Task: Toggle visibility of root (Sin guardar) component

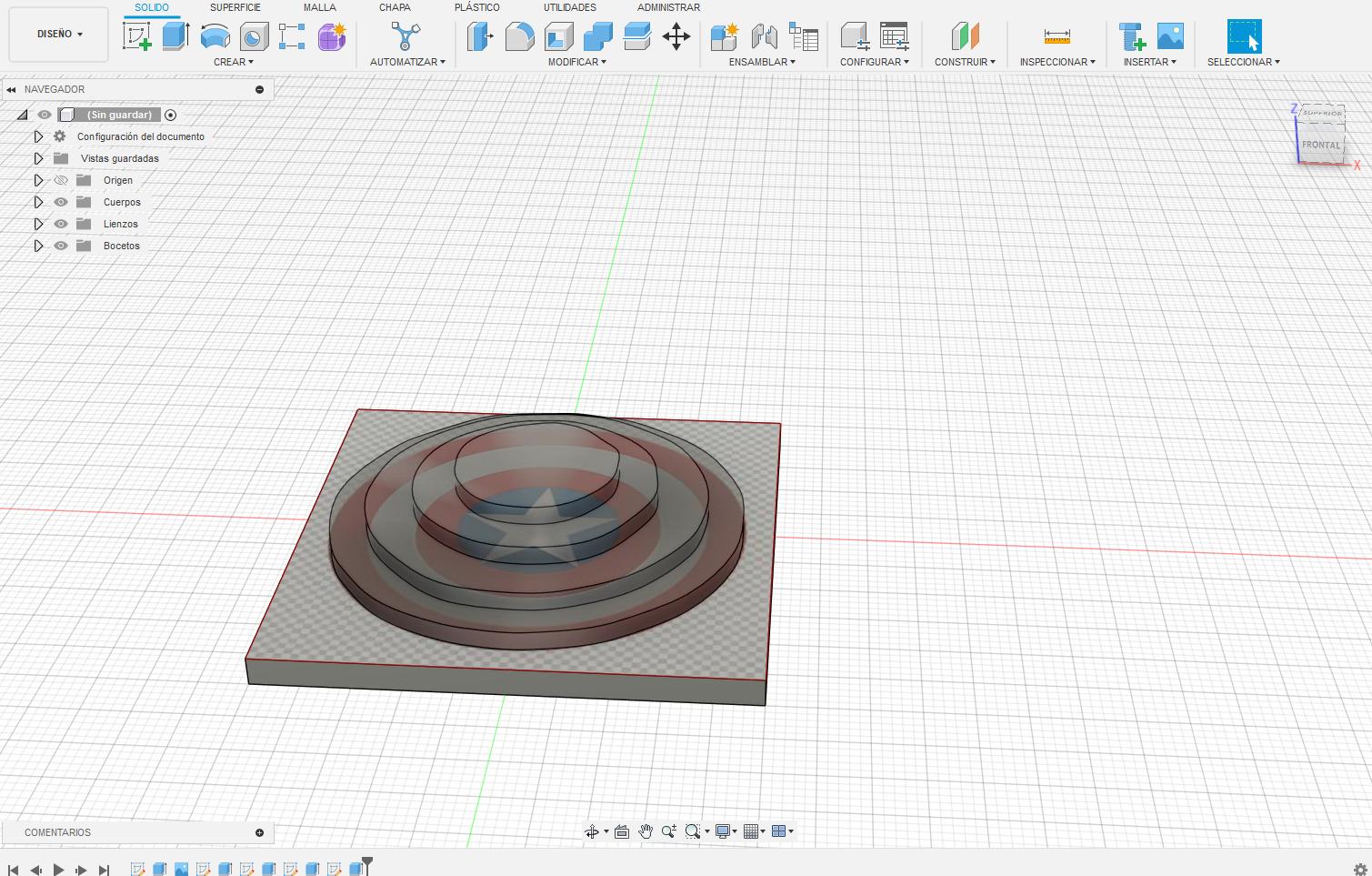Action: (44, 115)
